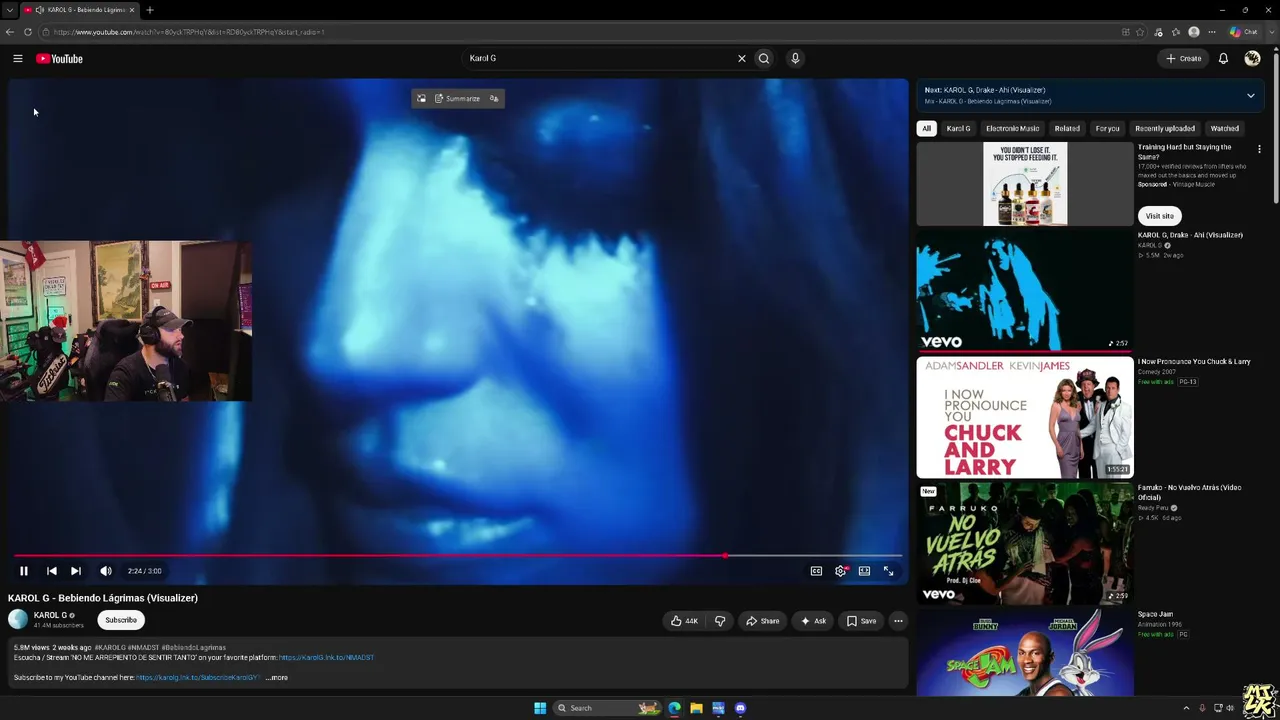Visit the sponsored advertiser site
1280x720 pixels.
point(1160,216)
